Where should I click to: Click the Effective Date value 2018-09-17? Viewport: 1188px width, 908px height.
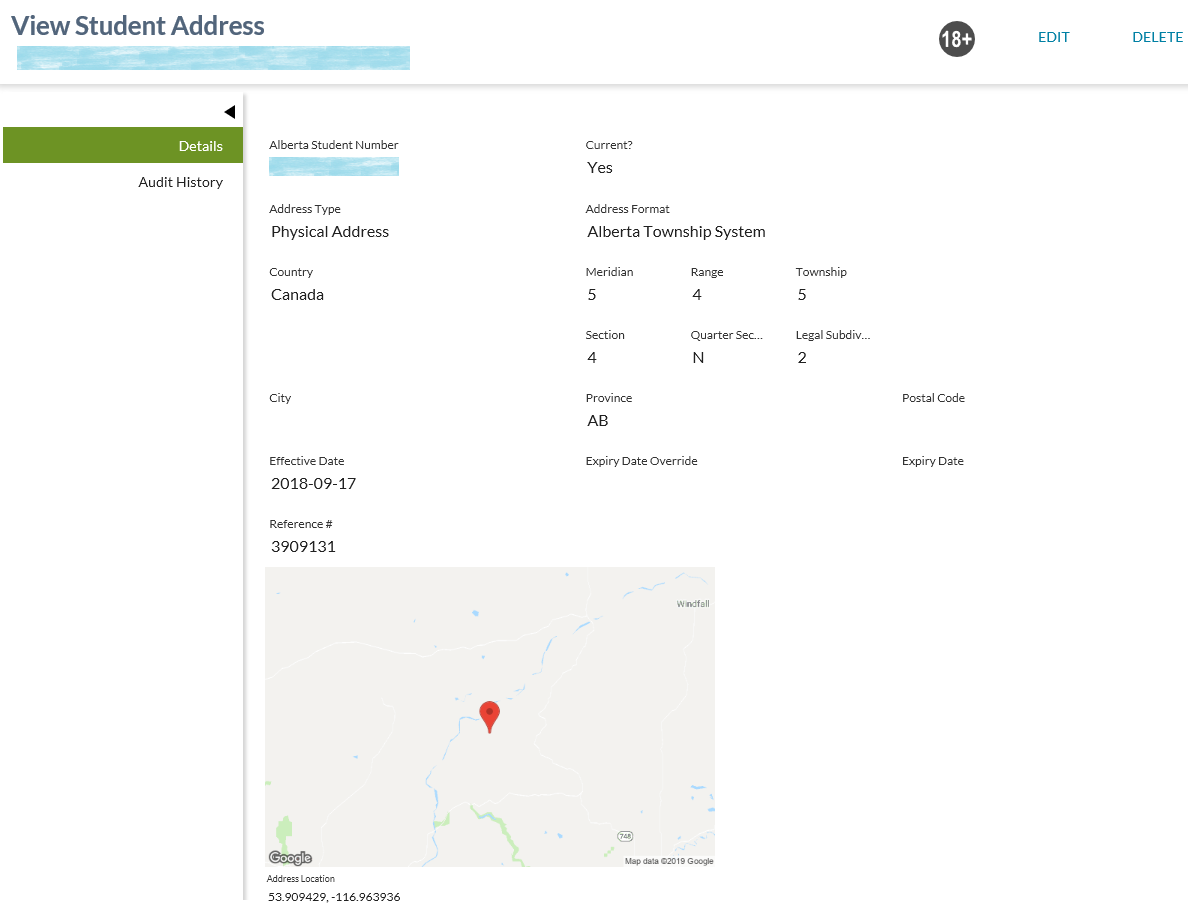pyautogui.click(x=313, y=484)
